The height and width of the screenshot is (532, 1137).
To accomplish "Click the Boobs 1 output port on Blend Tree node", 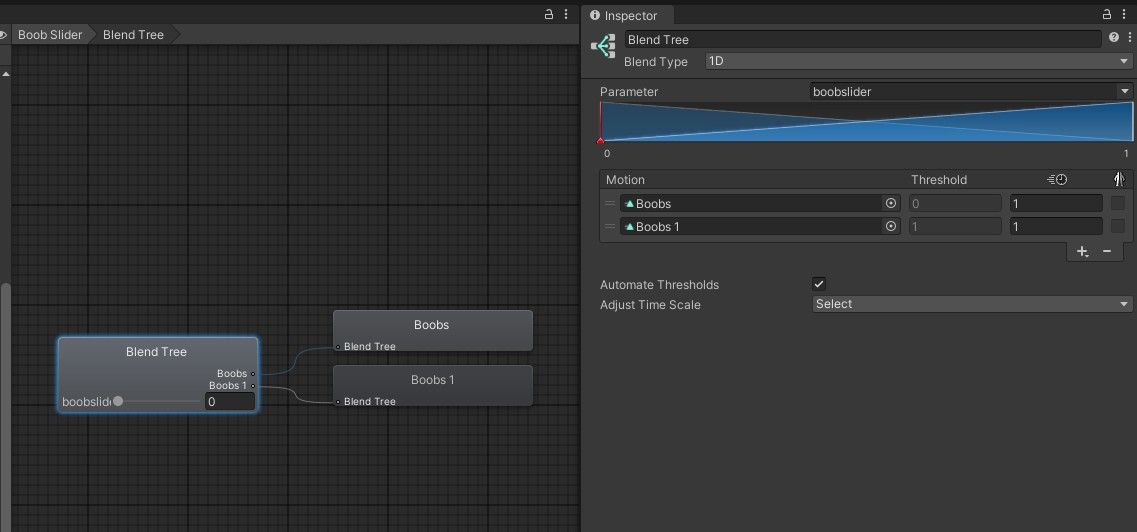I will pyautogui.click(x=253, y=386).
